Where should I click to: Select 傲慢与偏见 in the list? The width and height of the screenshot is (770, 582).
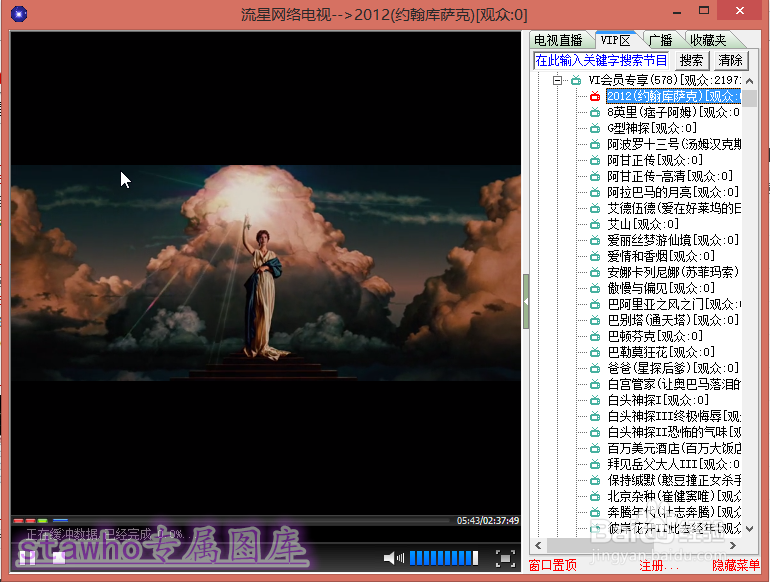point(661,288)
